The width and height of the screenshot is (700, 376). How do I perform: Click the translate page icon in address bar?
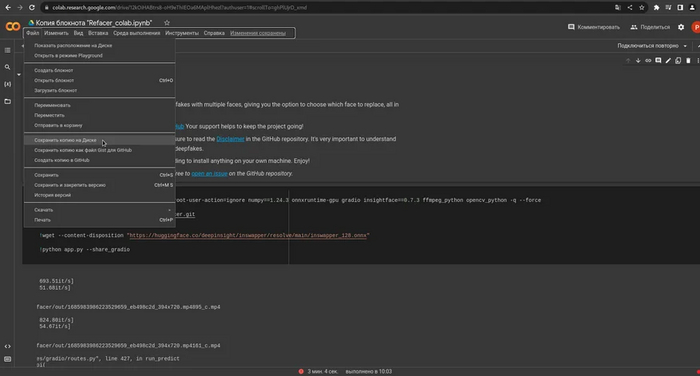[617, 8]
